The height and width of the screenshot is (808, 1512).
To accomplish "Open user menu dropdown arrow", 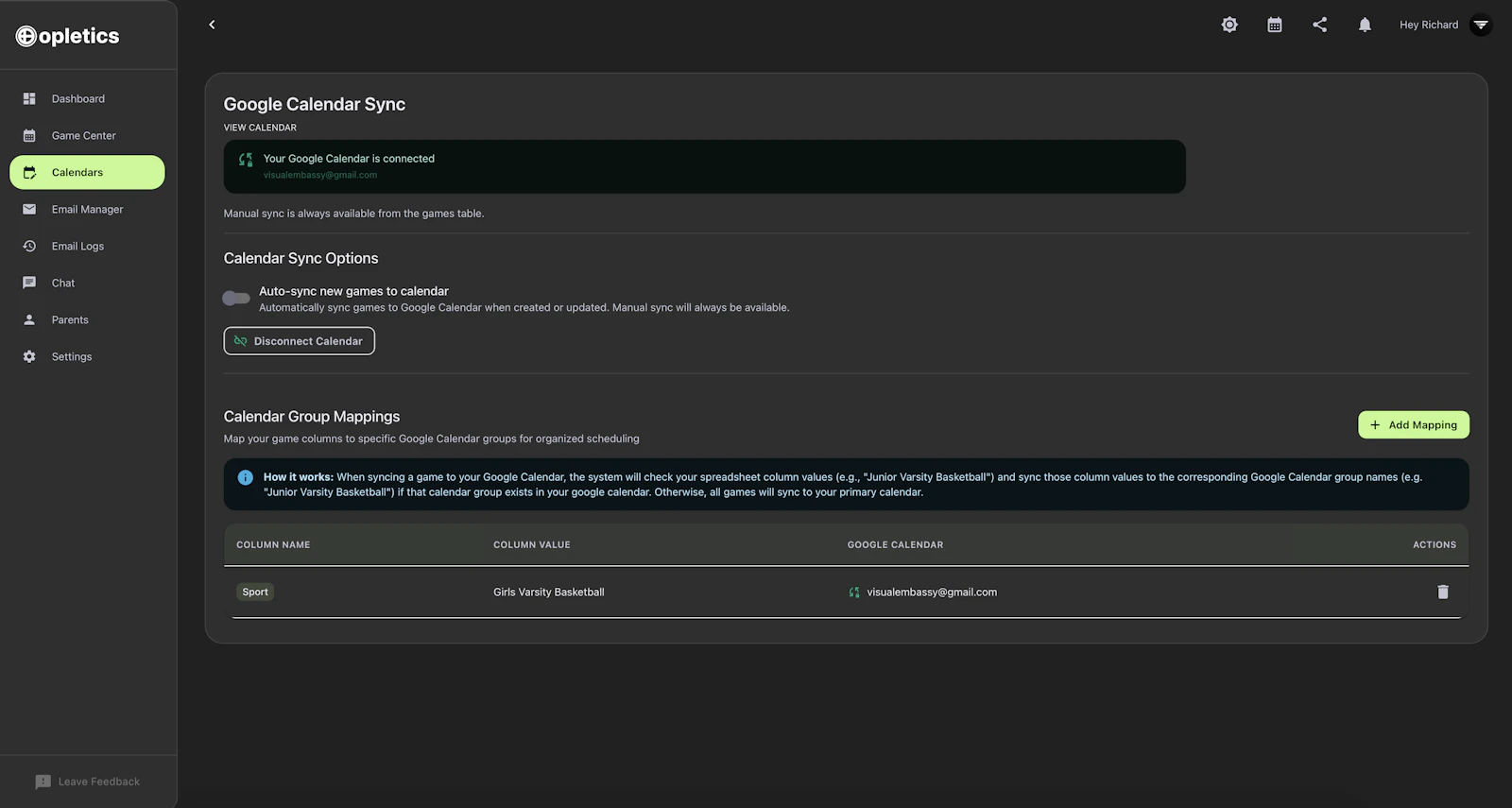I will coord(1481,25).
